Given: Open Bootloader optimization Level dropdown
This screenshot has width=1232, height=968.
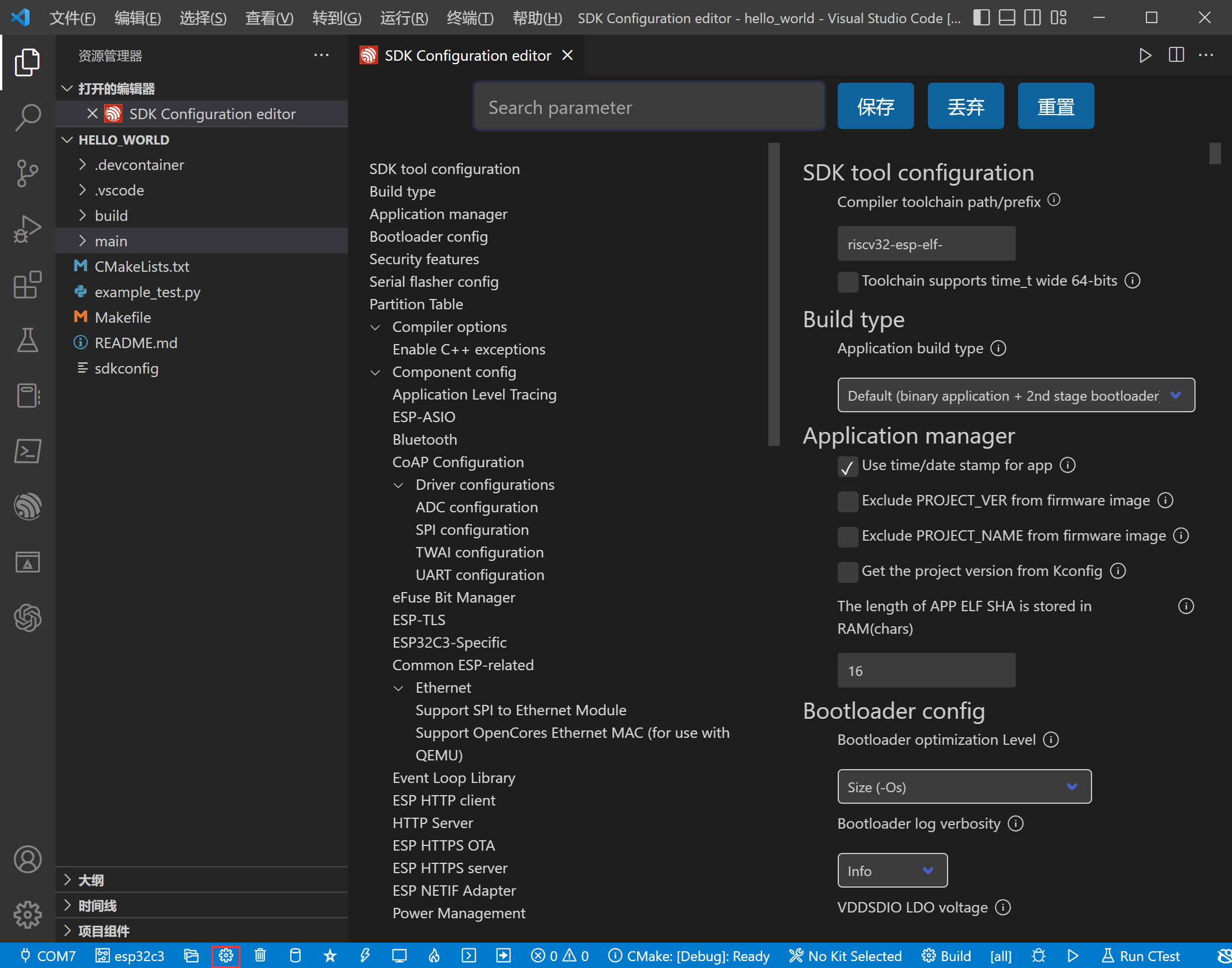Looking at the screenshot, I should (x=964, y=786).
